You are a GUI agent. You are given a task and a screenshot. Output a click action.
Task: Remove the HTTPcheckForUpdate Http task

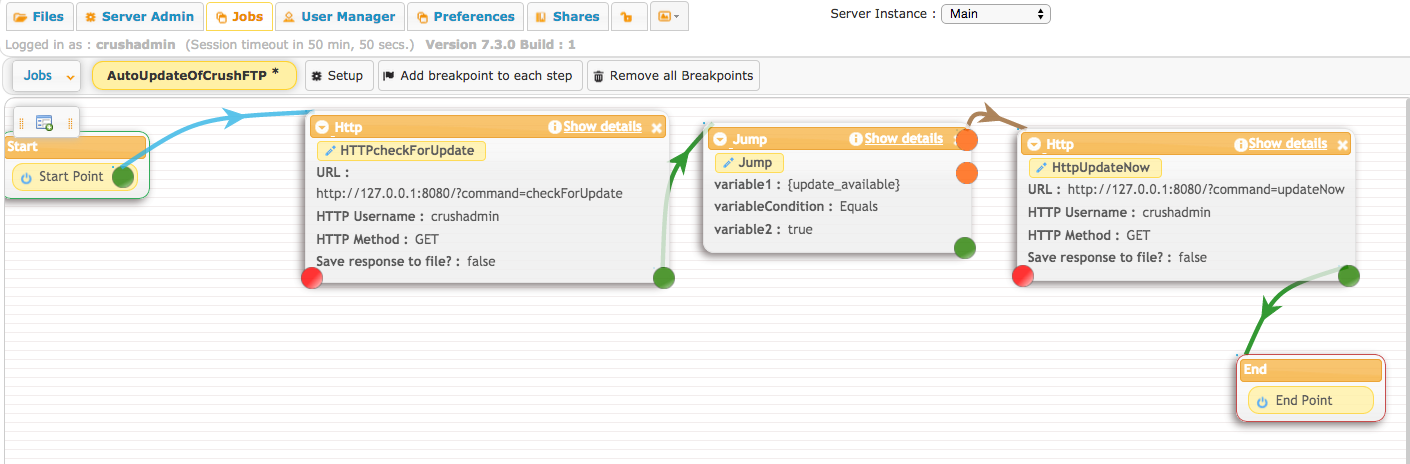coord(656,127)
